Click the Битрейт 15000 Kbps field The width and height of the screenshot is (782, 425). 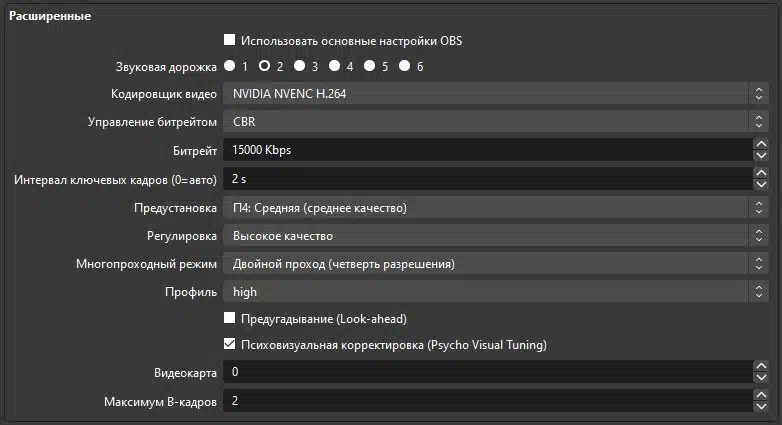click(488, 150)
